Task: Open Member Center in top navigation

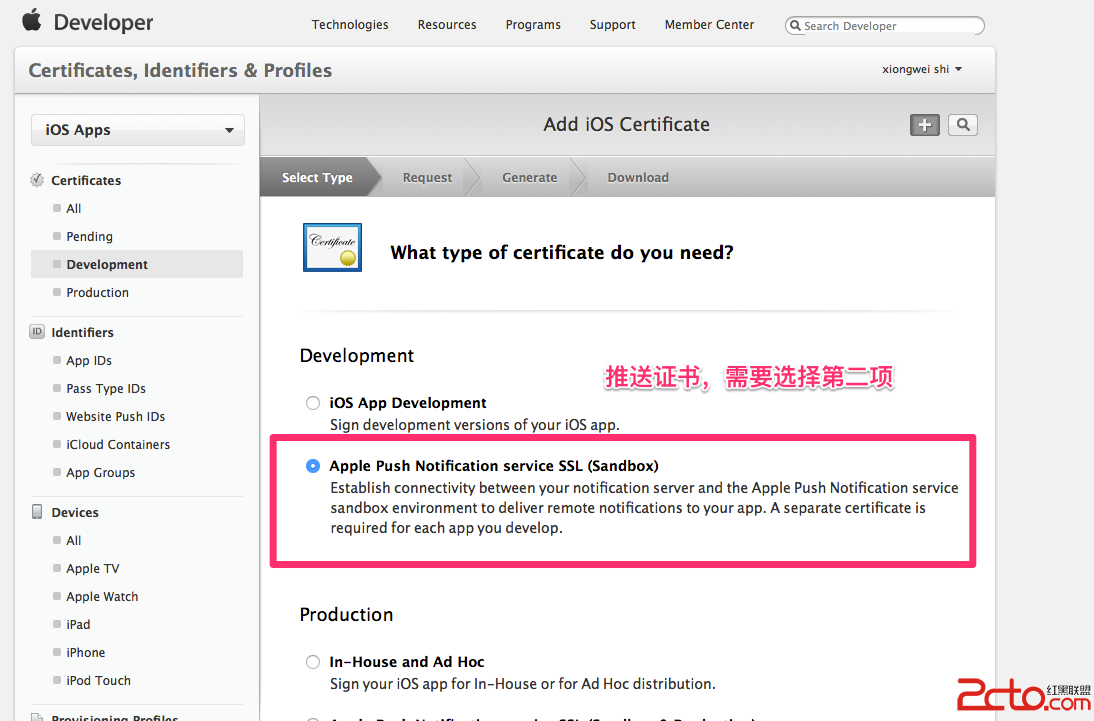Action: pos(709,25)
